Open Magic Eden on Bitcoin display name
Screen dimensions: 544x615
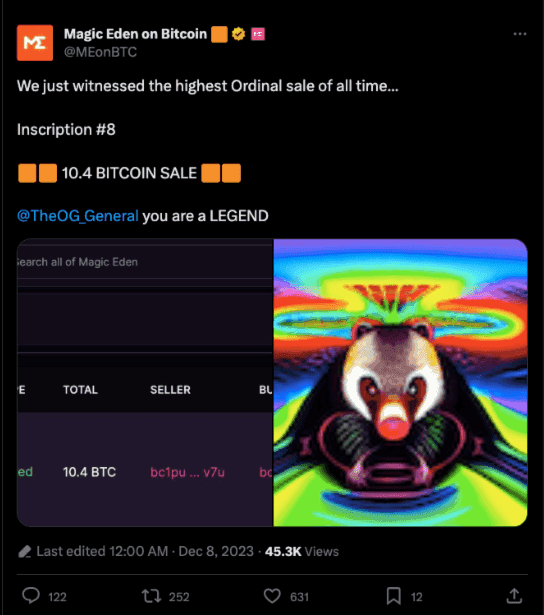pos(135,34)
